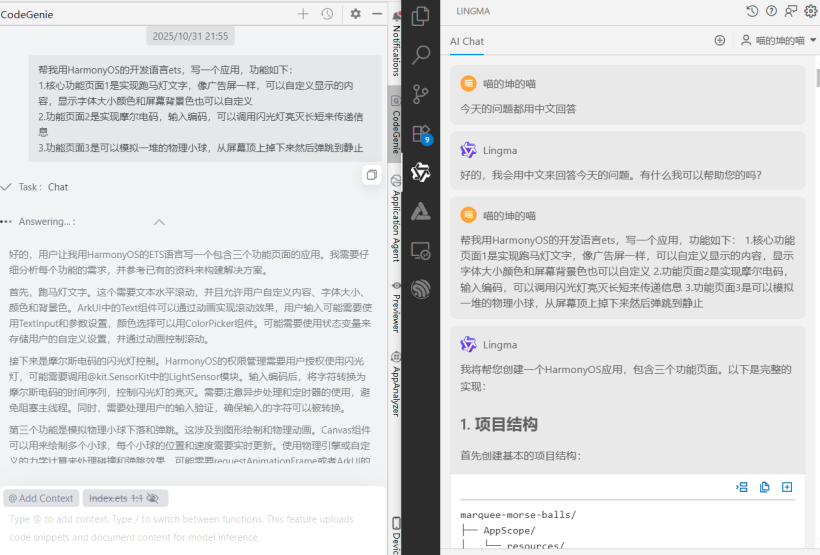The width and height of the screenshot is (820, 555).
Task: Open the AppAnalyzer side tab
Action: pos(396,384)
